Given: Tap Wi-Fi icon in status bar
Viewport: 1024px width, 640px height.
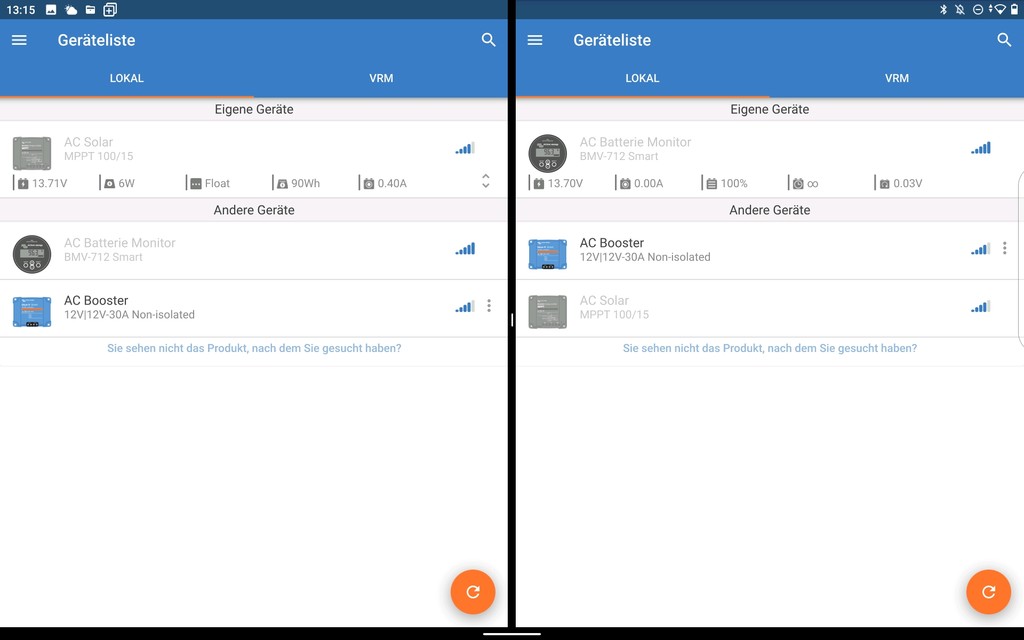Looking at the screenshot, I should [998, 9].
